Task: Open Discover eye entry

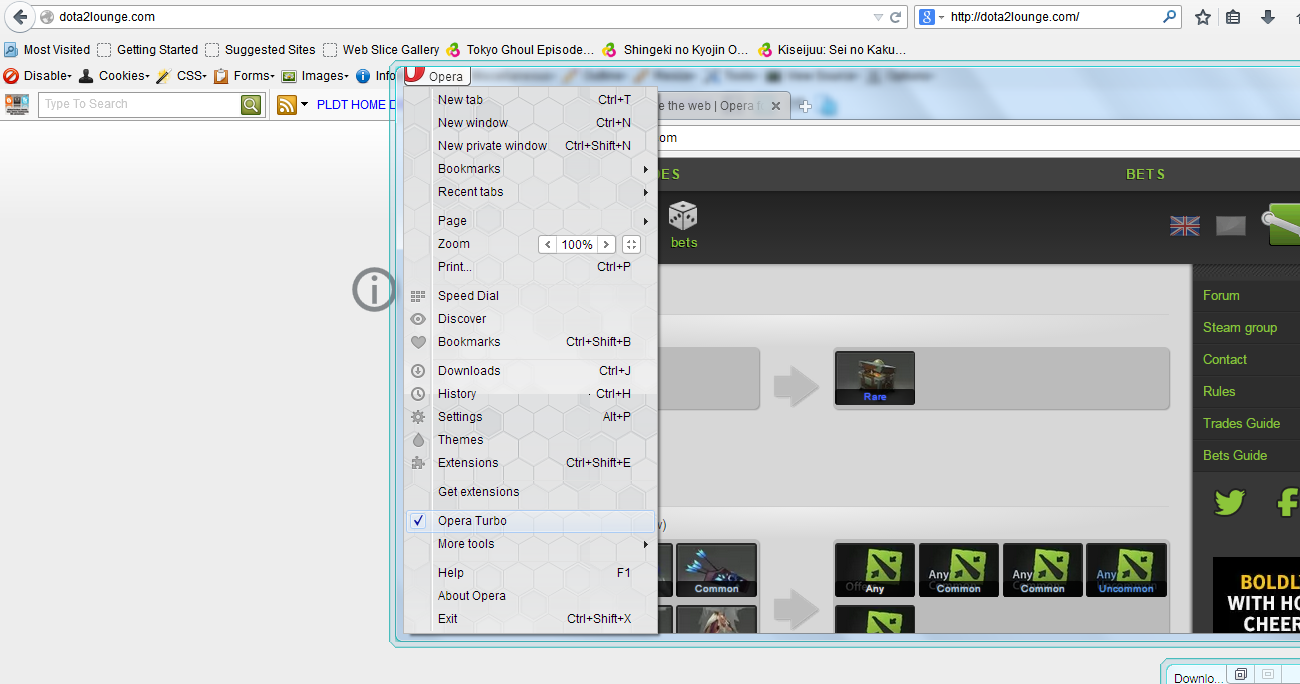Action: (x=531, y=319)
